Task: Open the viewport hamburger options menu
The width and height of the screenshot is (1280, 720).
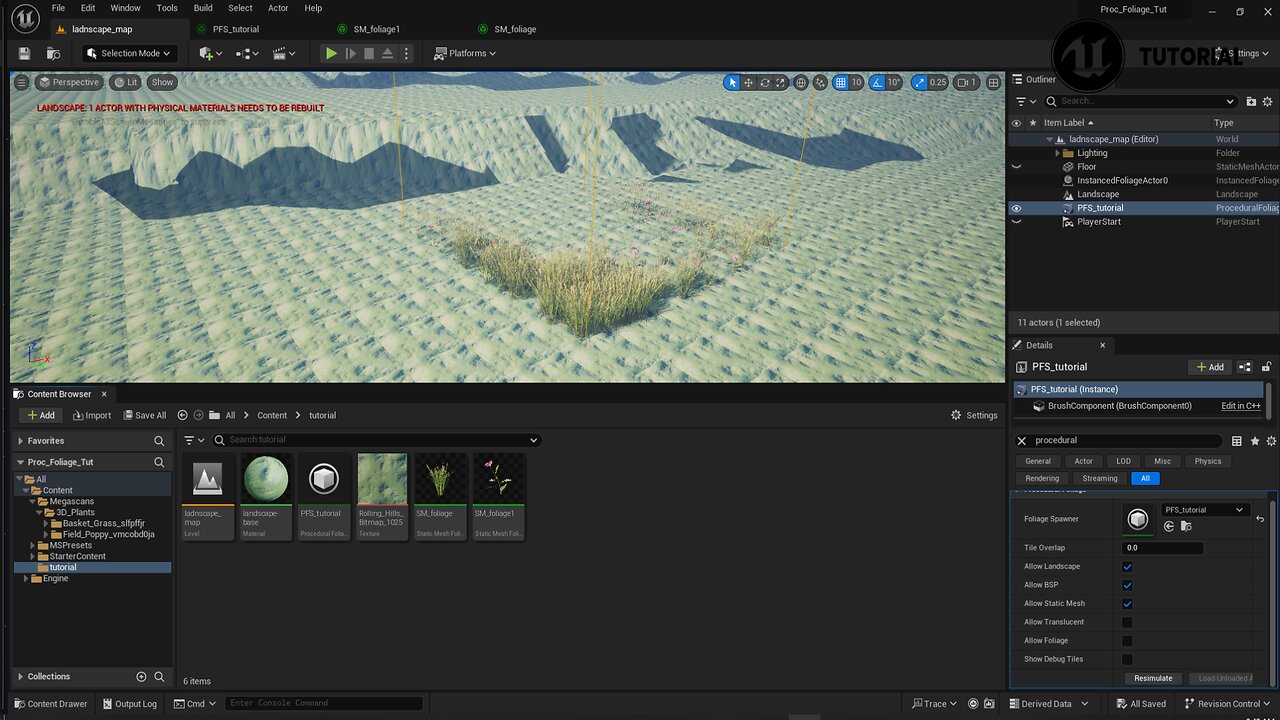Action: point(21,82)
